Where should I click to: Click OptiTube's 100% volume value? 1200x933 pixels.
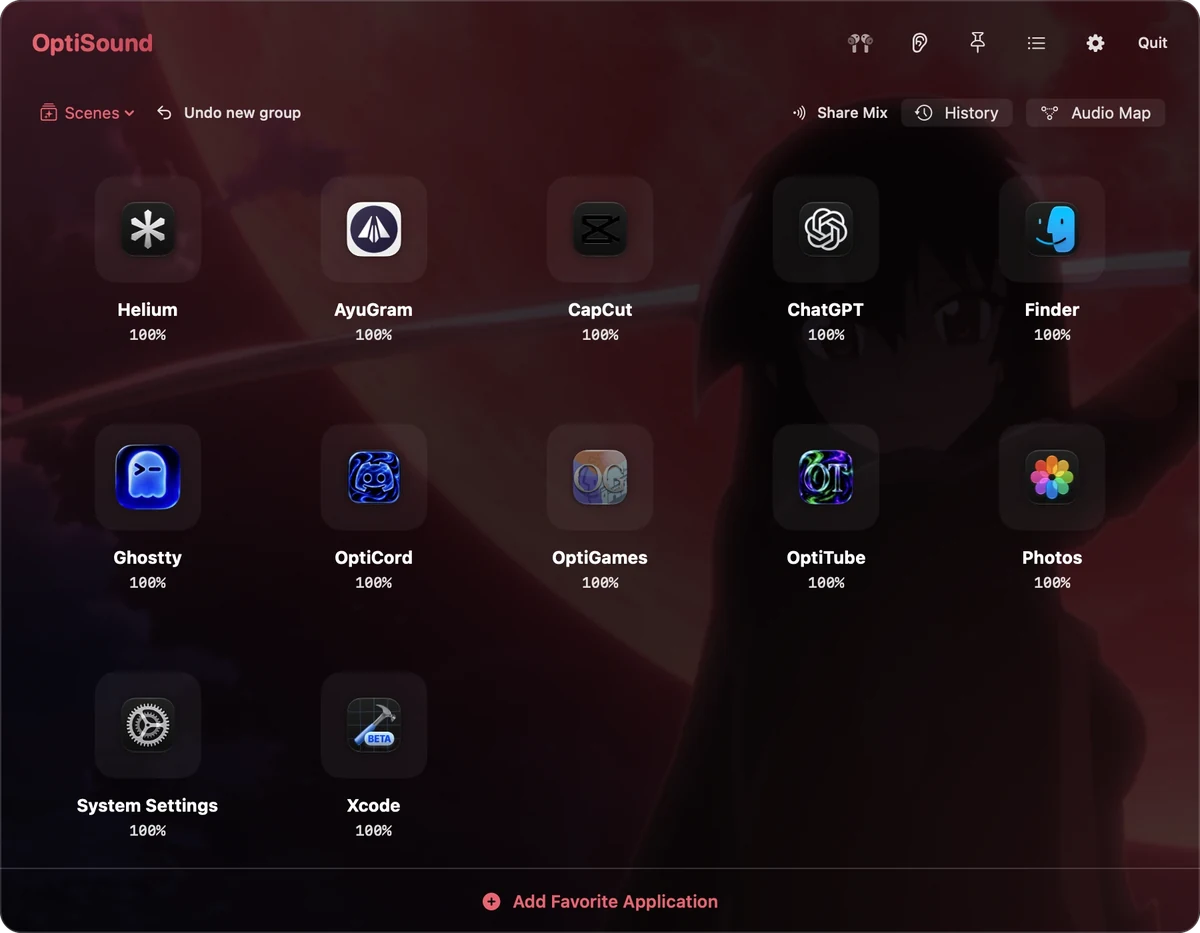click(826, 583)
